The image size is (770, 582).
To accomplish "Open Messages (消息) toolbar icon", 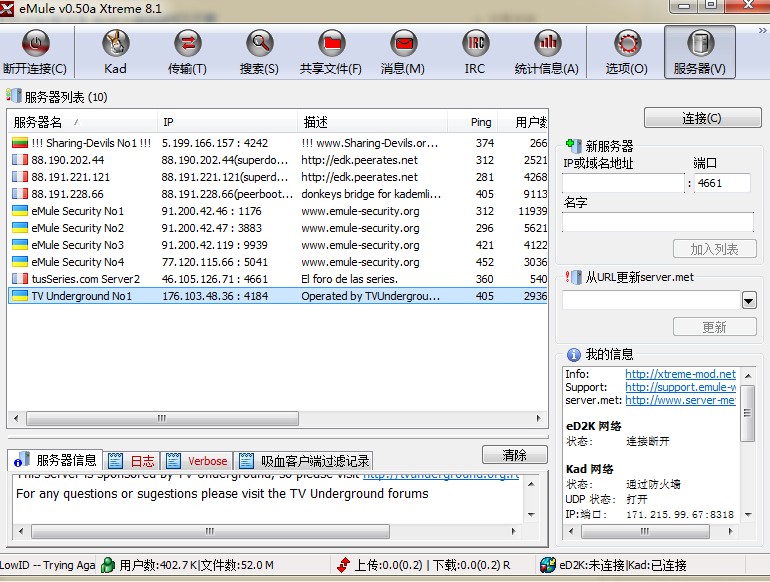I will click(x=404, y=43).
